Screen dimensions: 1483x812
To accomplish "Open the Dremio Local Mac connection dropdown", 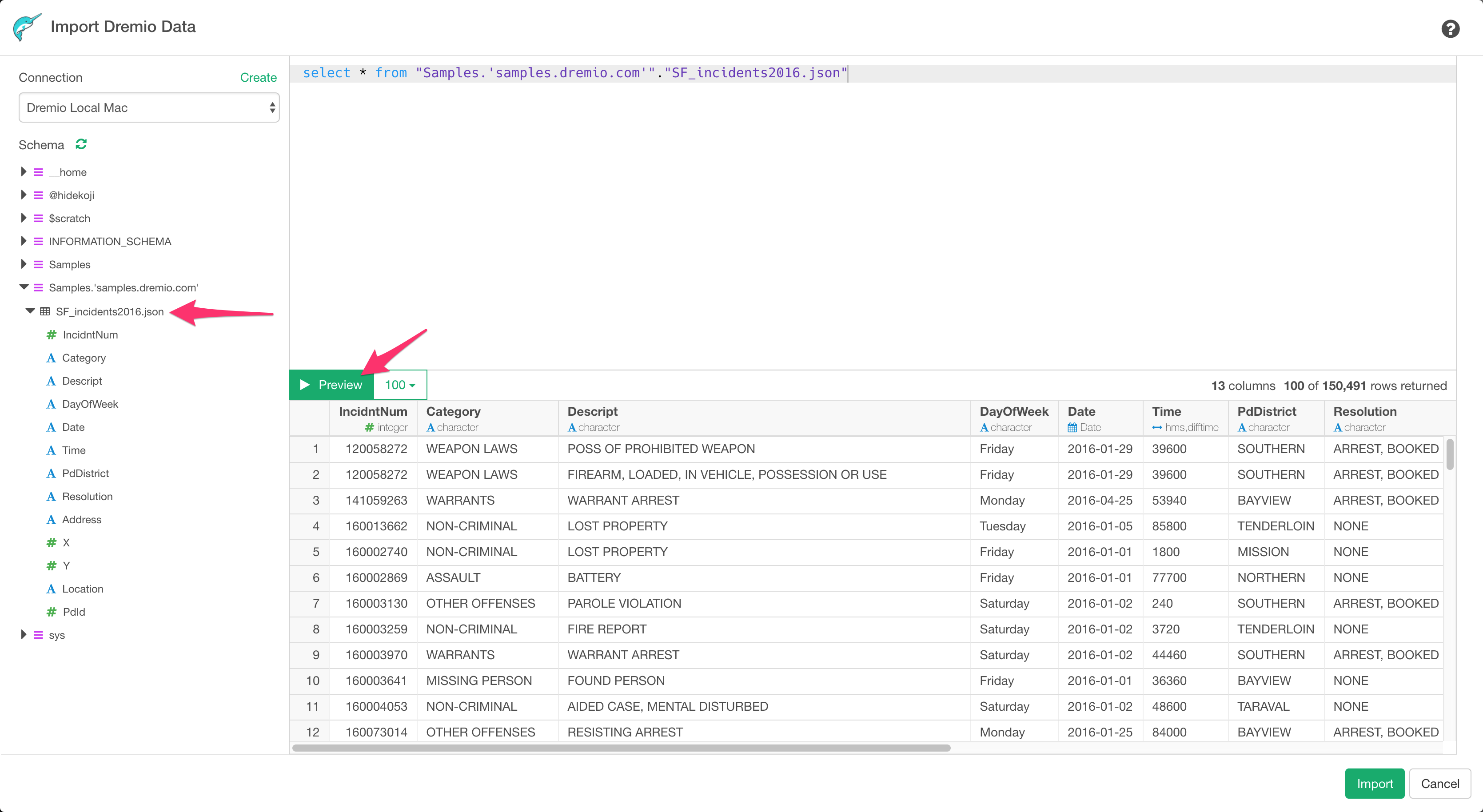I will point(149,107).
